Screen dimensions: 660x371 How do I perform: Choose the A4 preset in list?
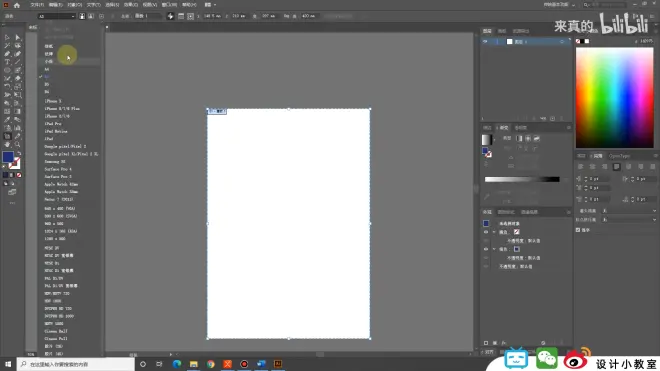coord(47,69)
